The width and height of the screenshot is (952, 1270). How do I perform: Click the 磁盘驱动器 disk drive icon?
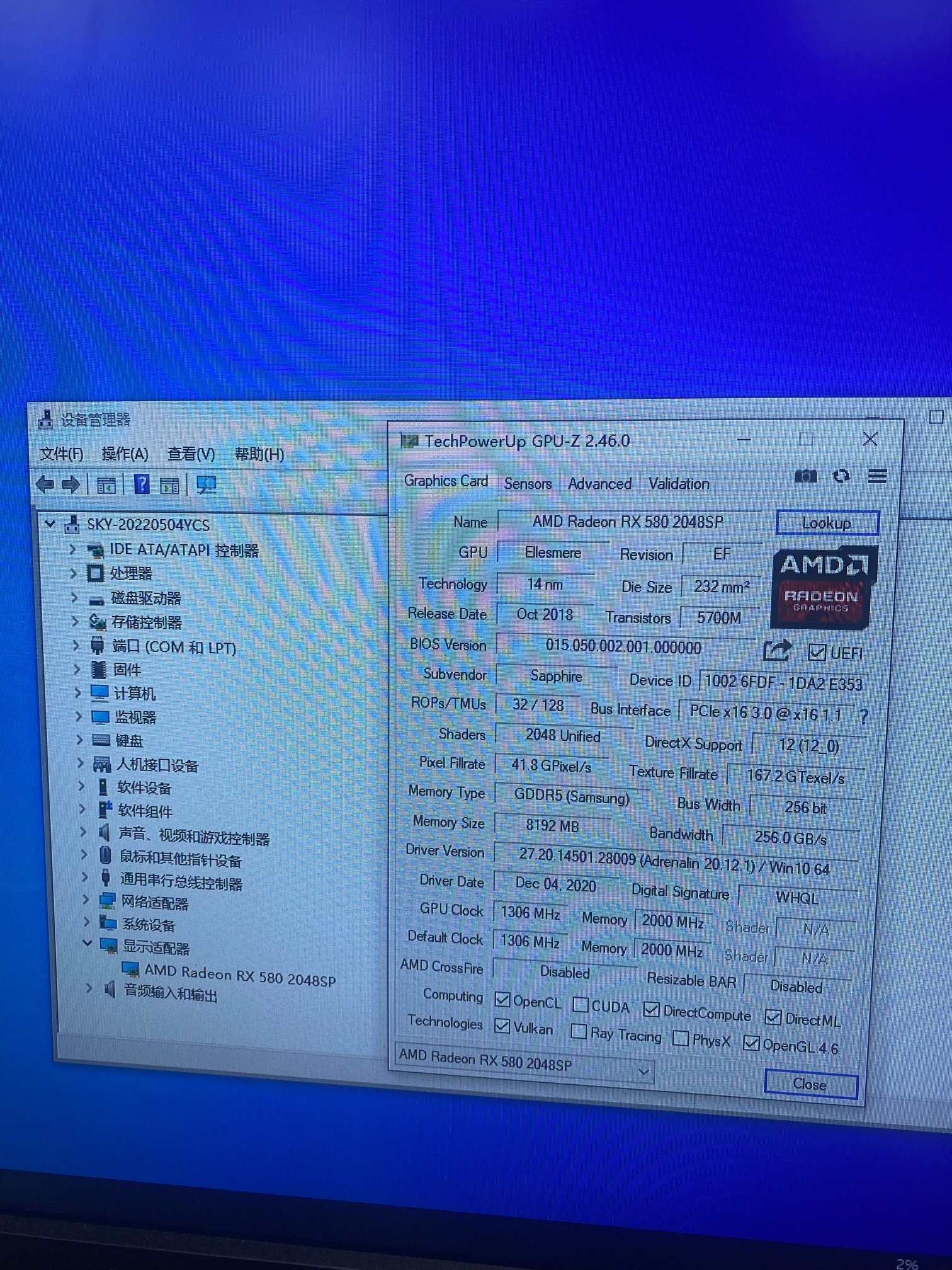tap(96, 599)
